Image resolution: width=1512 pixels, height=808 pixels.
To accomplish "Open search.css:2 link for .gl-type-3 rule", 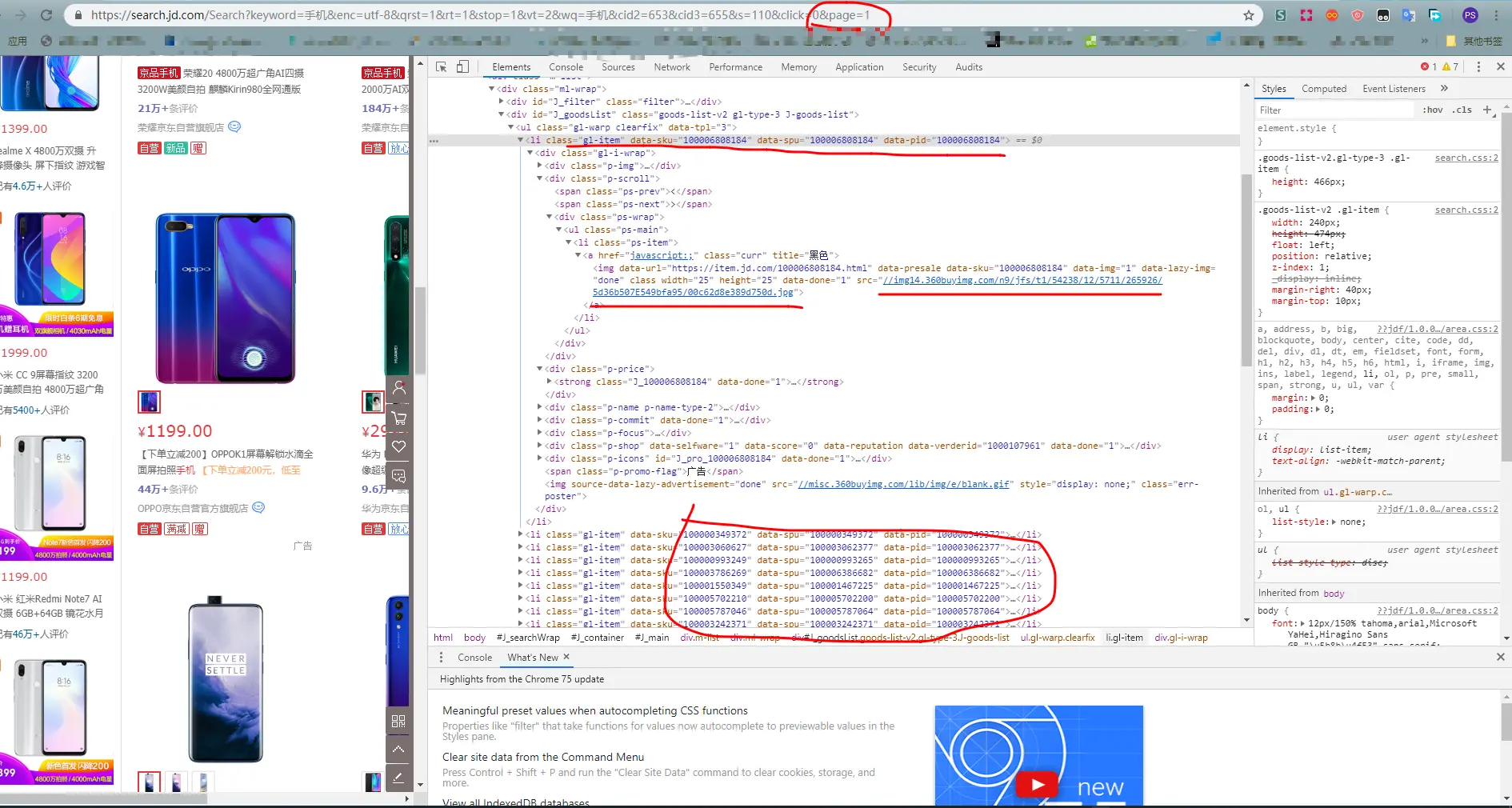I will pyautogui.click(x=1466, y=158).
